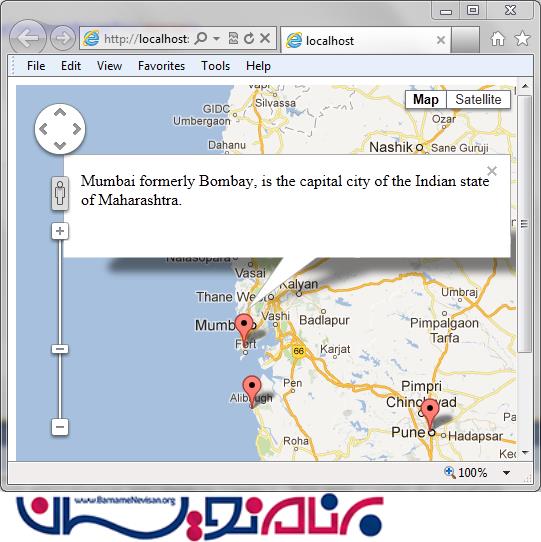Open the Tools menu

(215, 66)
